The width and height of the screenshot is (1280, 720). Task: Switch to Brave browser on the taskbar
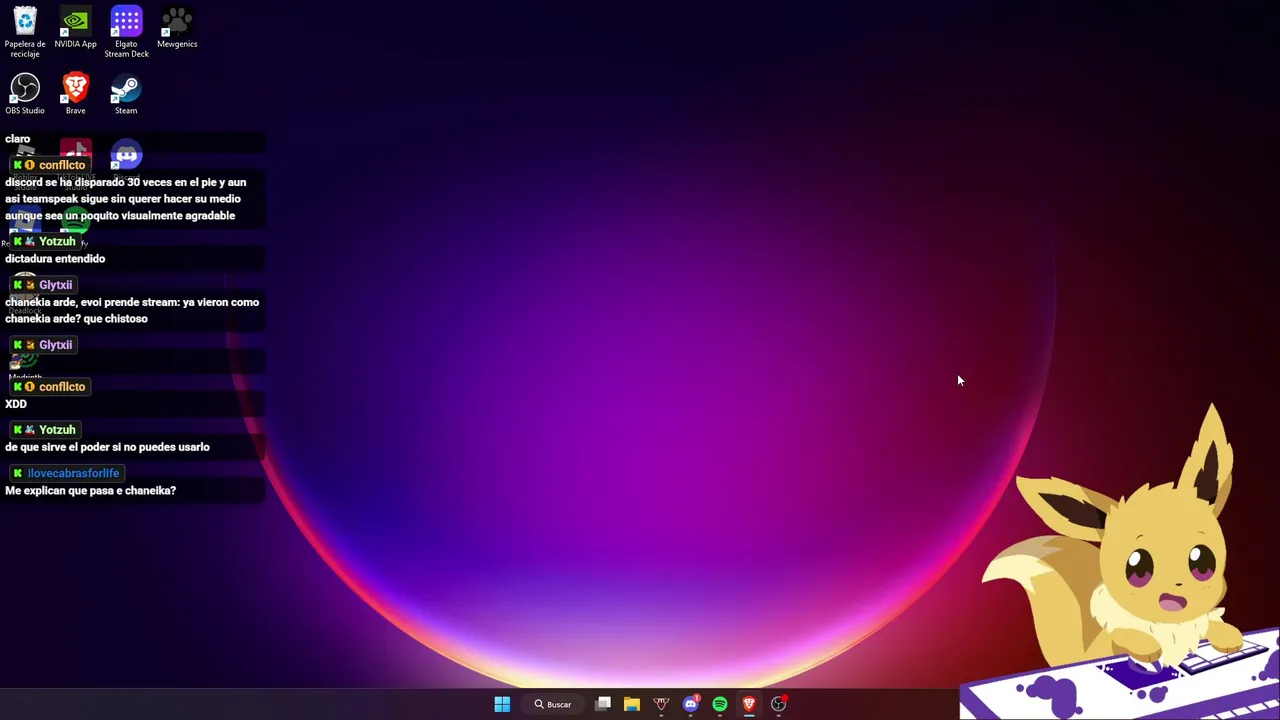pos(749,704)
